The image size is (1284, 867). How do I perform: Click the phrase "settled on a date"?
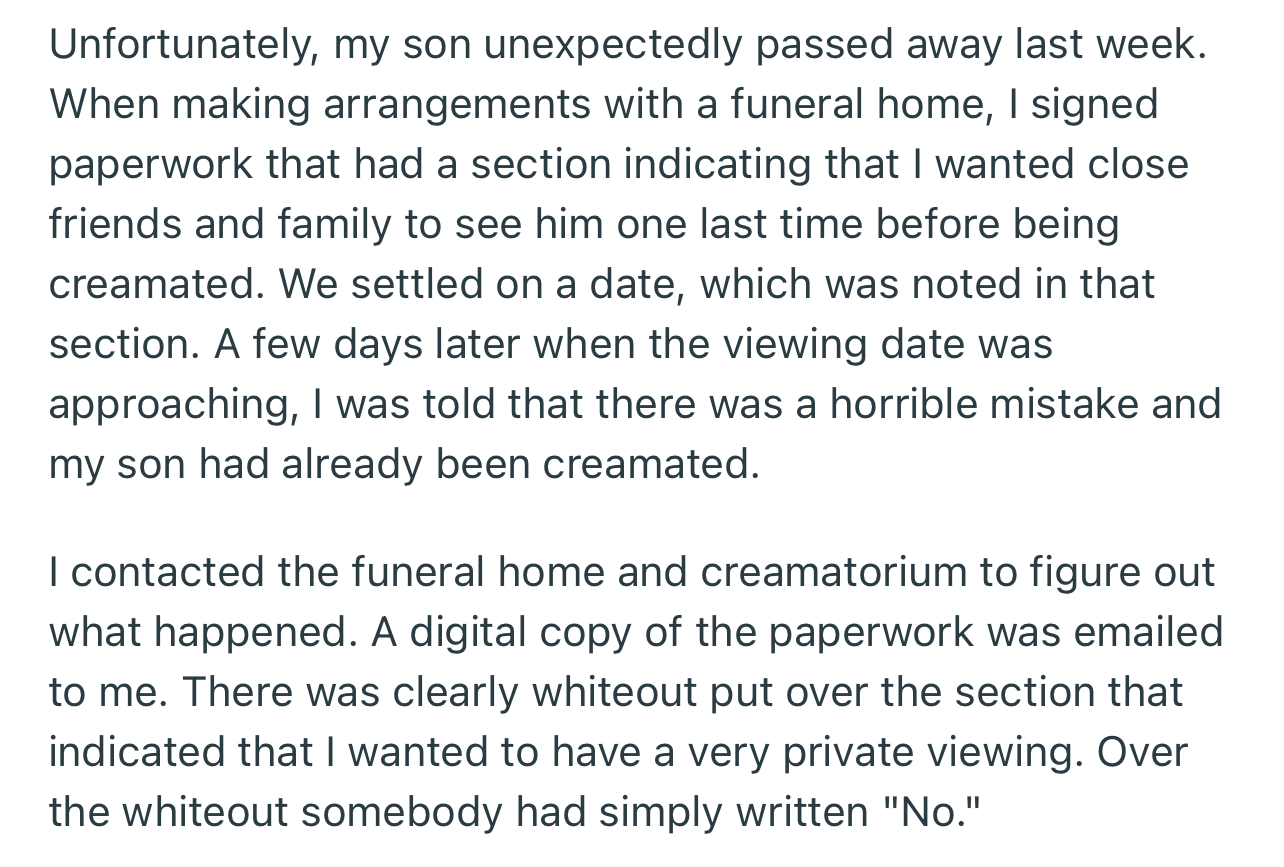[516, 284]
